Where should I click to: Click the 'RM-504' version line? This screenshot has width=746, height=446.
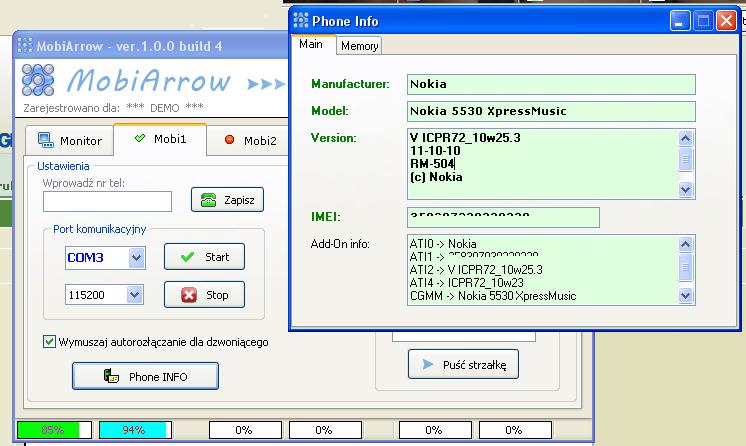432,164
